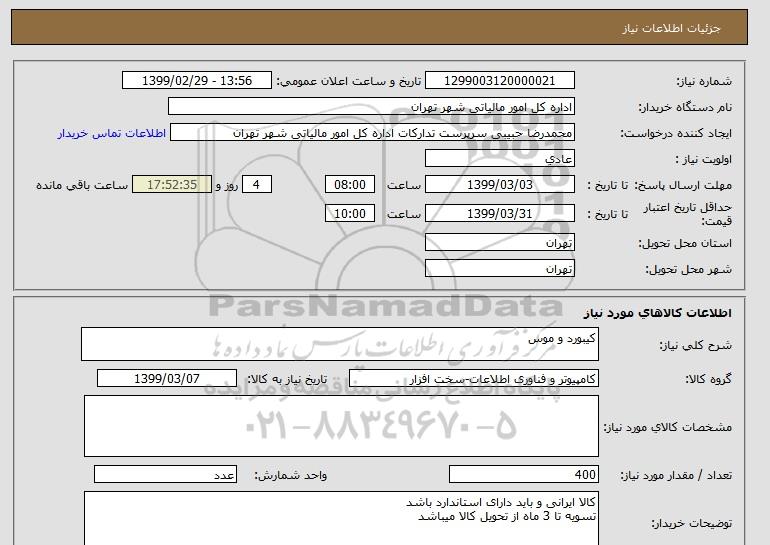Click label شهر محل تحویل

688,269
